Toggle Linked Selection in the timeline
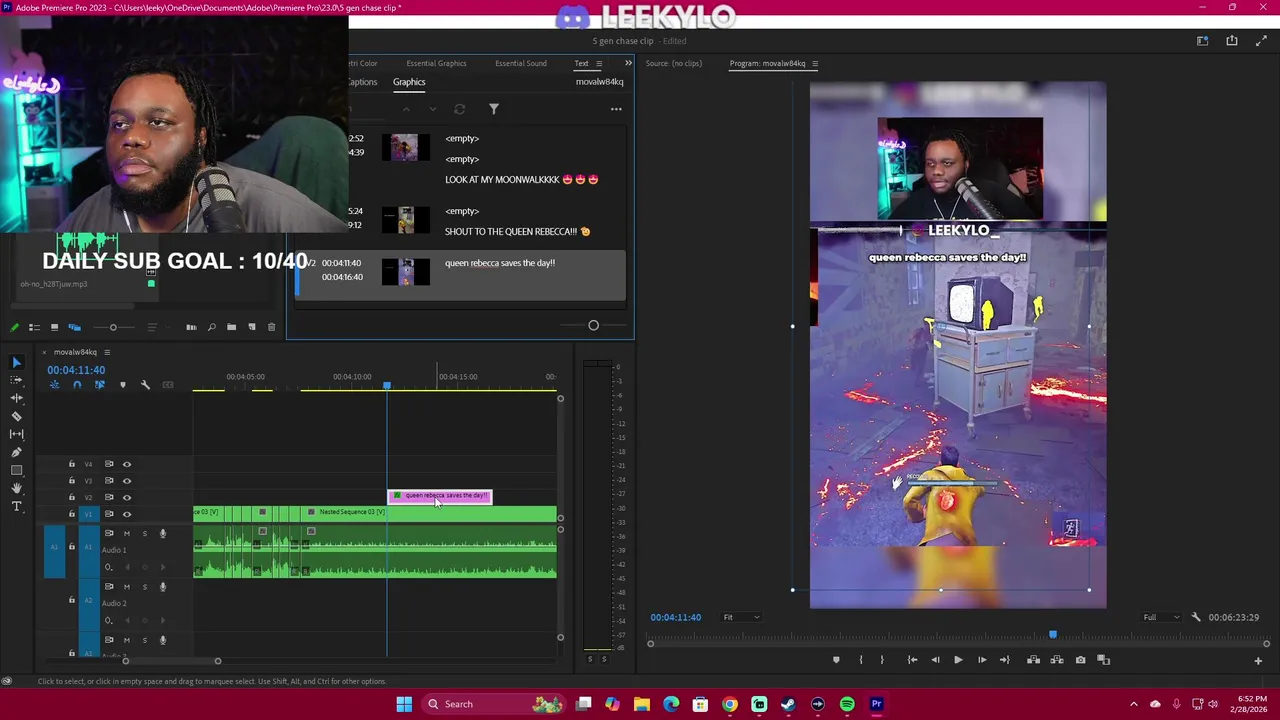The height and width of the screenshot is (720, 1280). 99,385
